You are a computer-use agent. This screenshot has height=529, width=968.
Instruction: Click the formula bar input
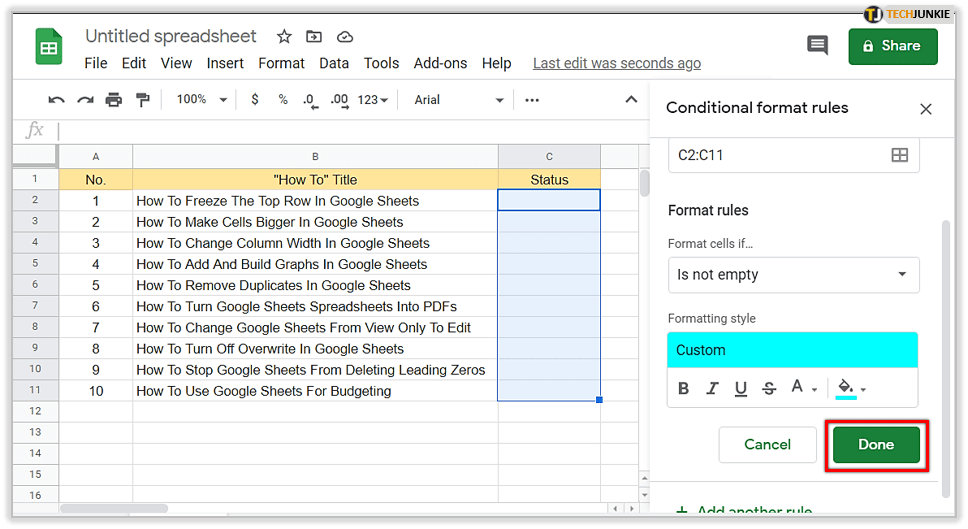340,131
